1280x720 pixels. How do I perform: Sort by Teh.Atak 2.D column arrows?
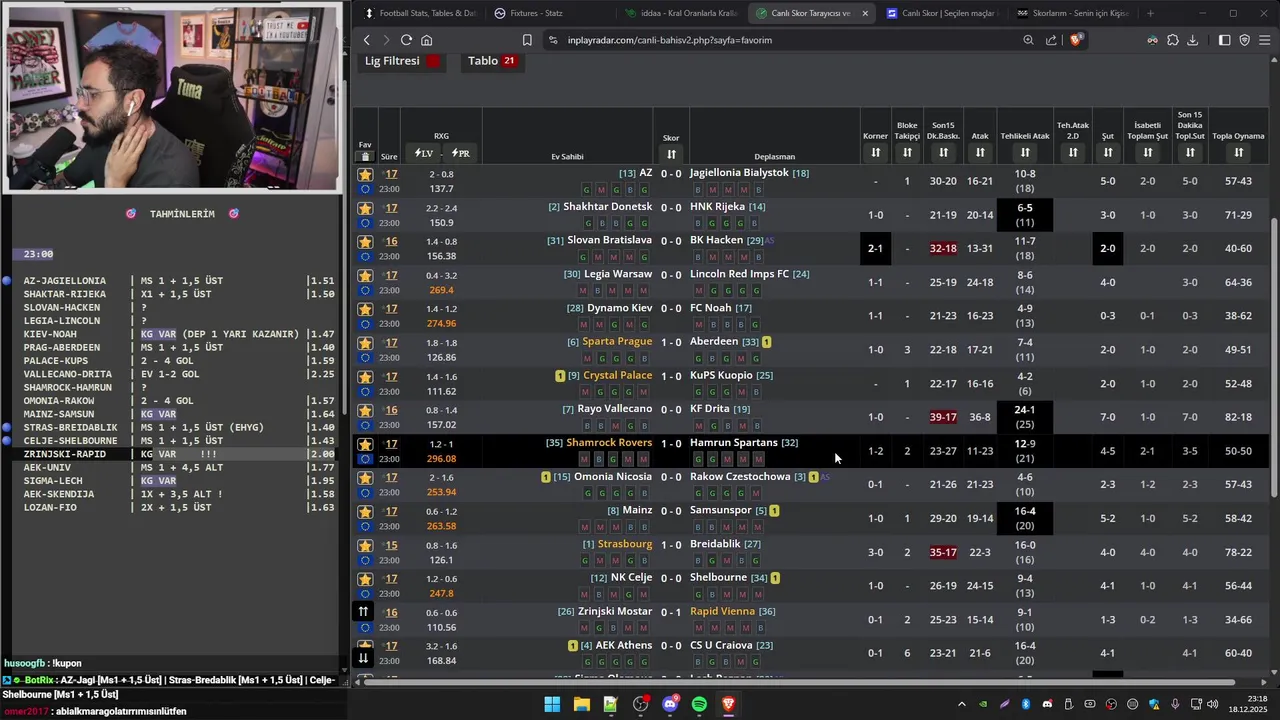pyautogui.click(x=1073, y=152)
